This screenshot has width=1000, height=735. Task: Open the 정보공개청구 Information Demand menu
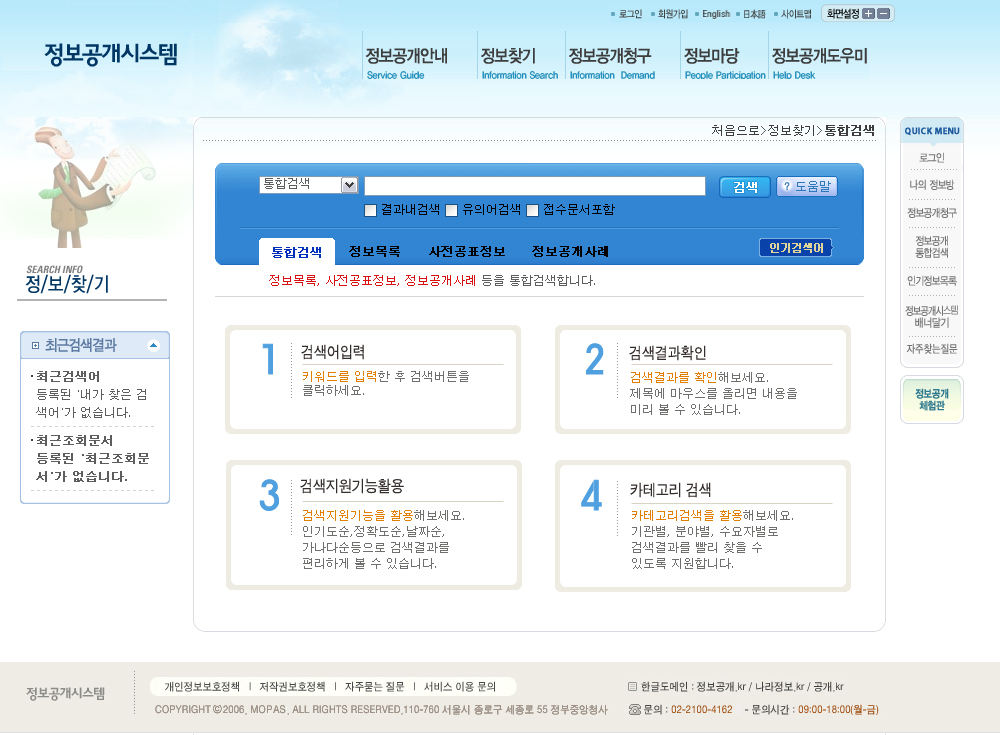[x=611, y=62]
